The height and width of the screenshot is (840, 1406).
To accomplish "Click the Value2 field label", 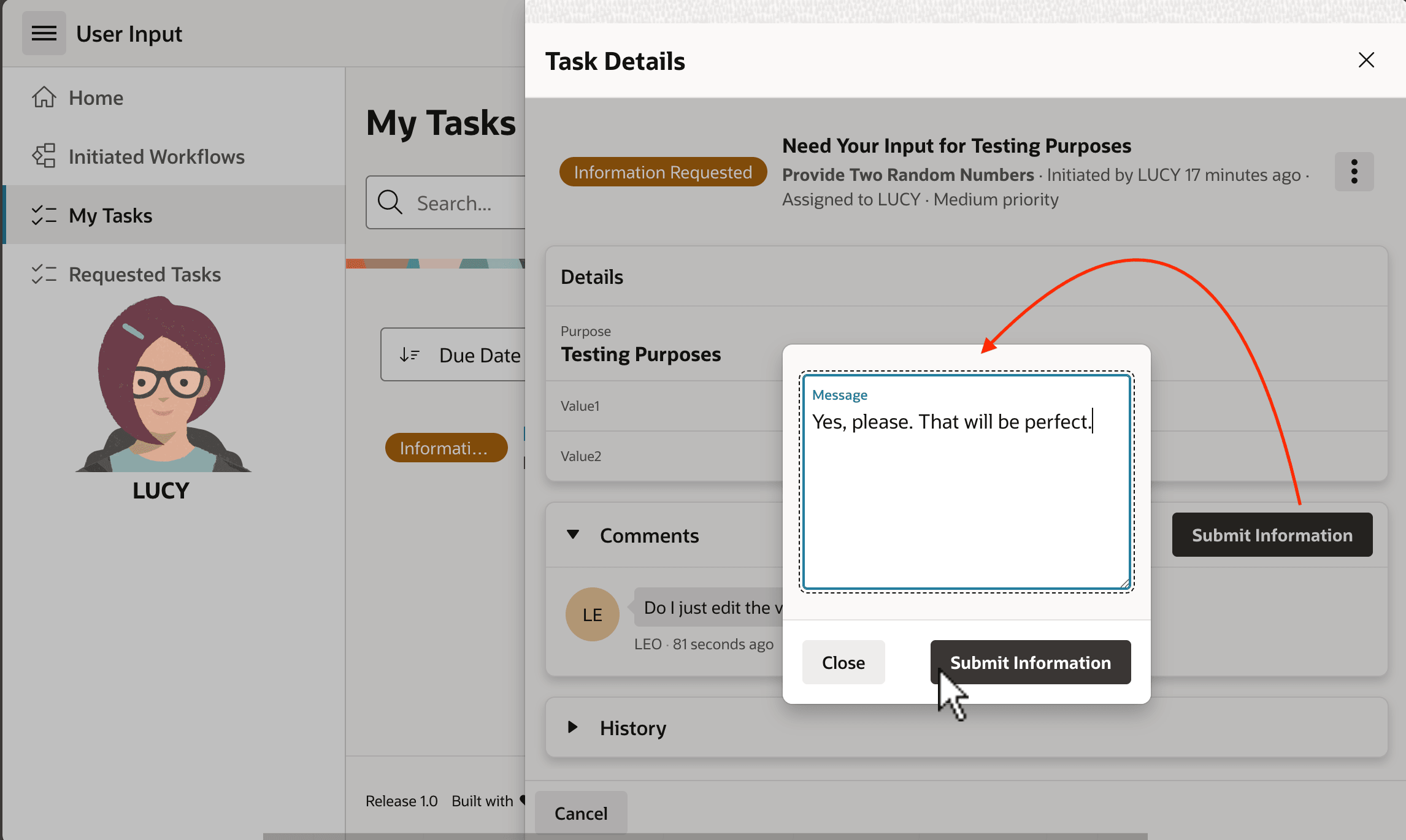I will point(581,456).
